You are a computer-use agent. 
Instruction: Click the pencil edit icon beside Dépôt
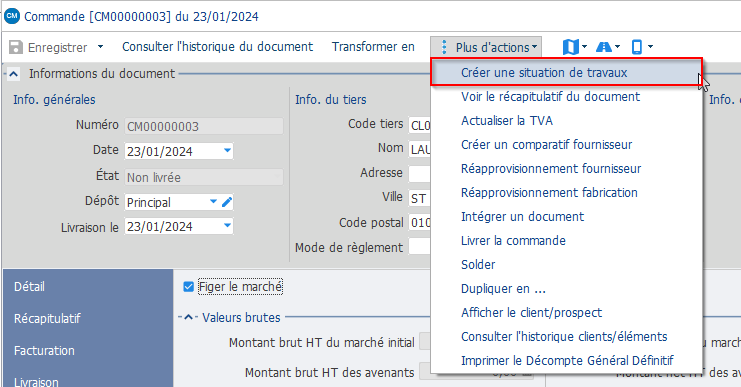point(227,202)
